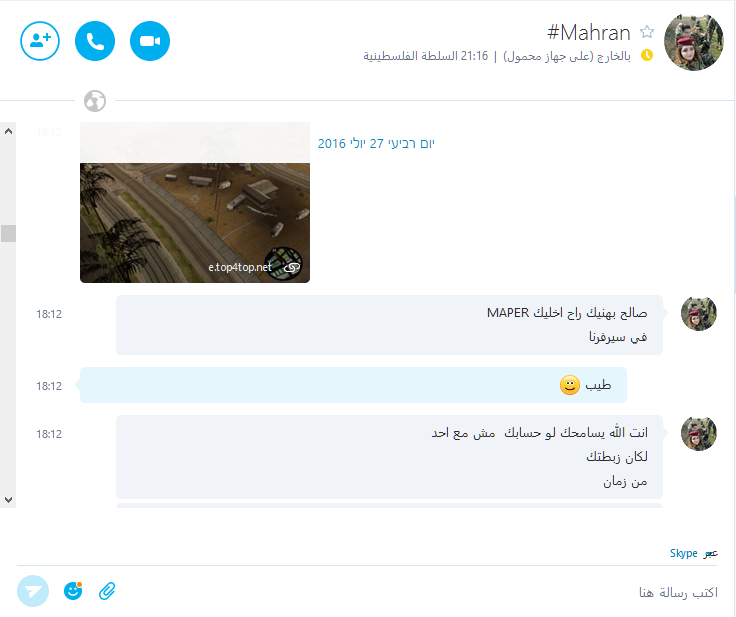Click the scrollbar down arrow
This screenshot has width=736, height=617.
(8, 500)
